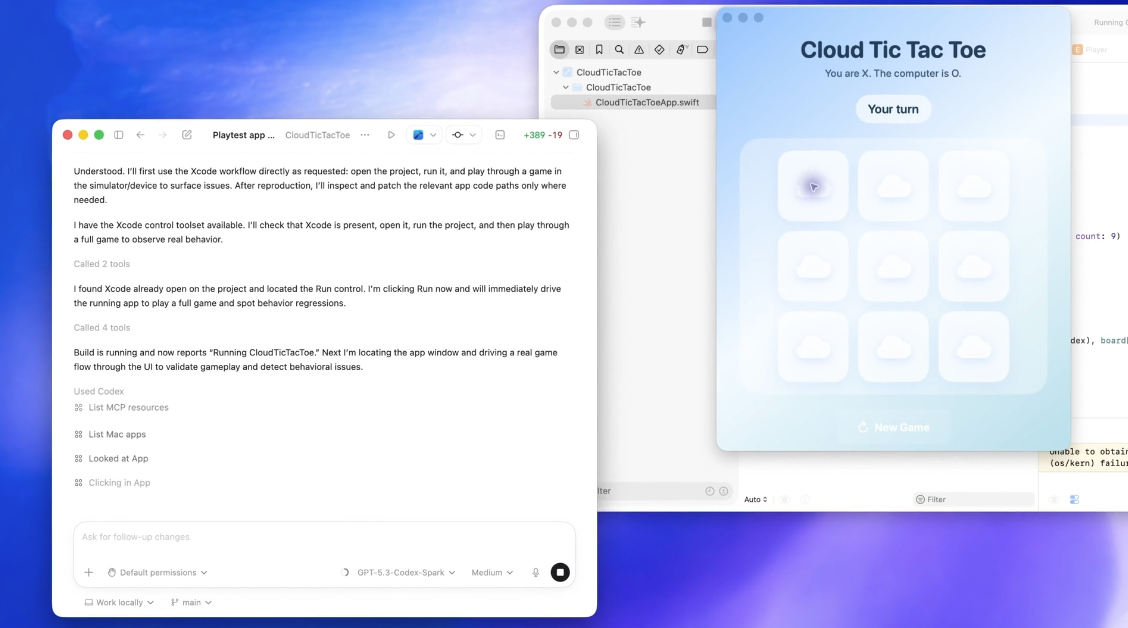Viewport: 1128px width, 628px height.
Task: Click the source control filter icon beside clock
Action: point(724,491)
